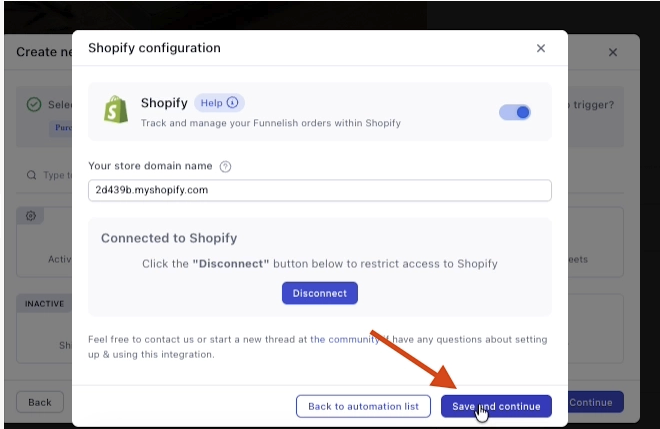Click the Back button in the background dialog
Screen dimensions: 660x429
point(40,402)
